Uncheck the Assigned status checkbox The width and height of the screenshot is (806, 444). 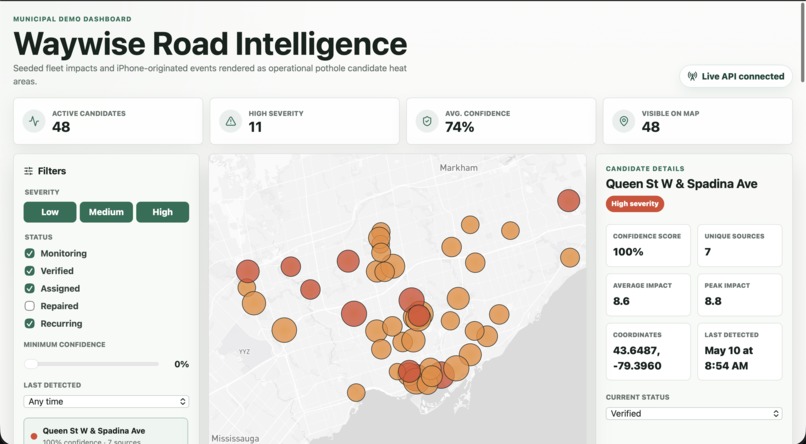[x=30, y=288]
